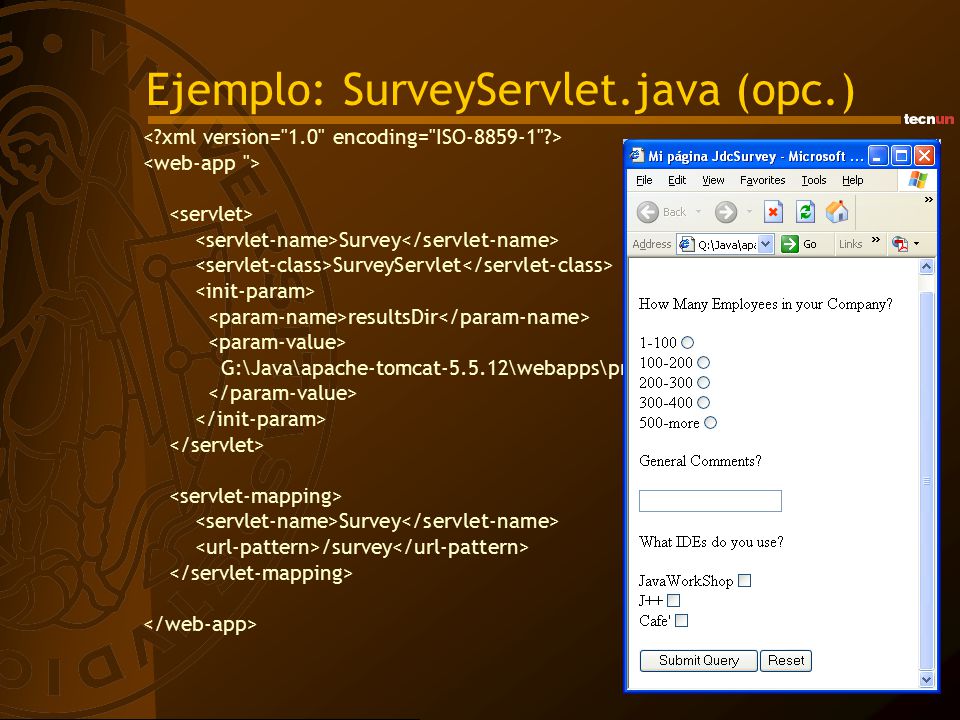The width and height of the screenshot is (960, 720).
Task: Tick the J++ checkbox
Action: pyautogui.click(x=673, y=601)
